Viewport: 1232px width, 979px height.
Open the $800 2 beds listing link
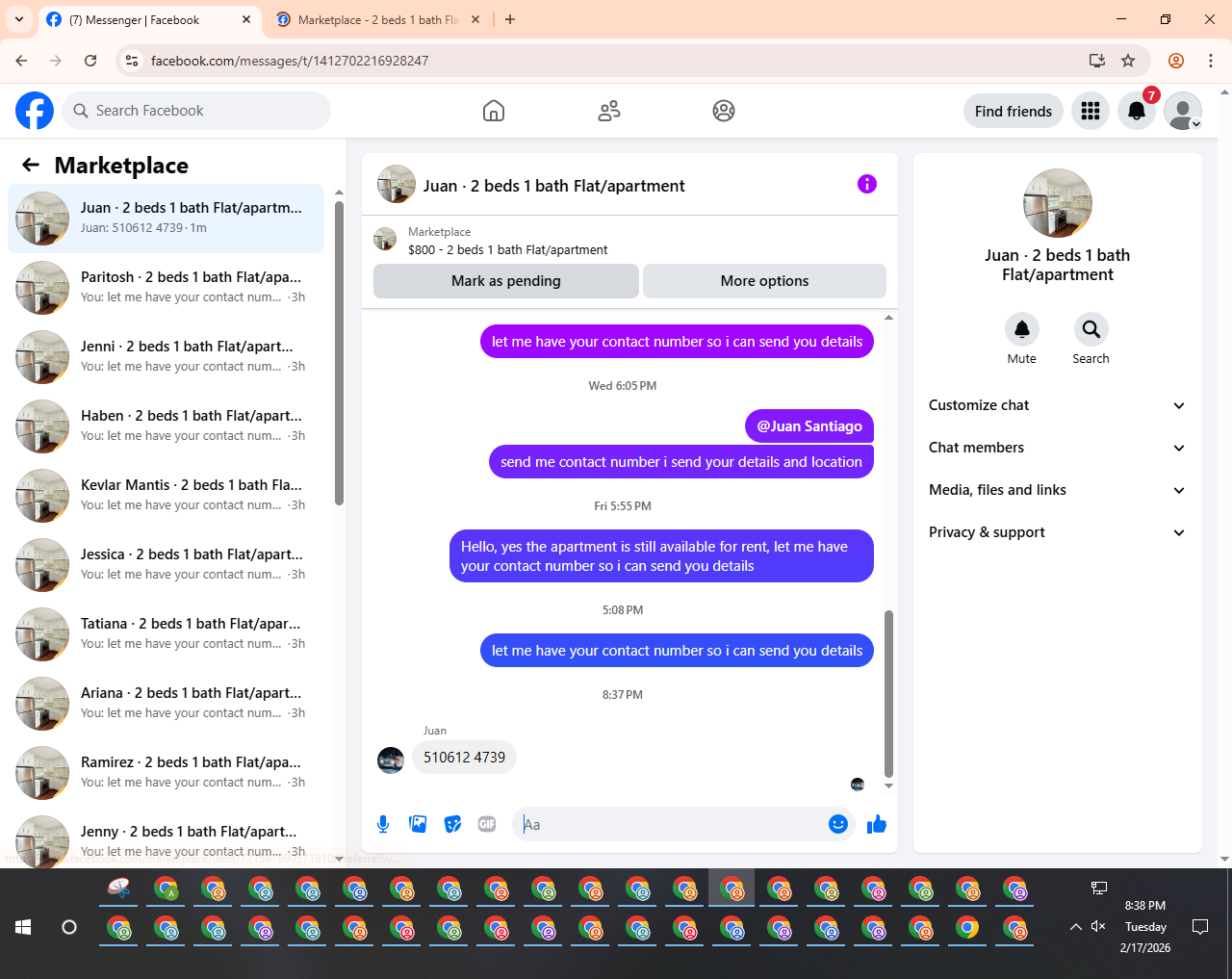point(507,249)
